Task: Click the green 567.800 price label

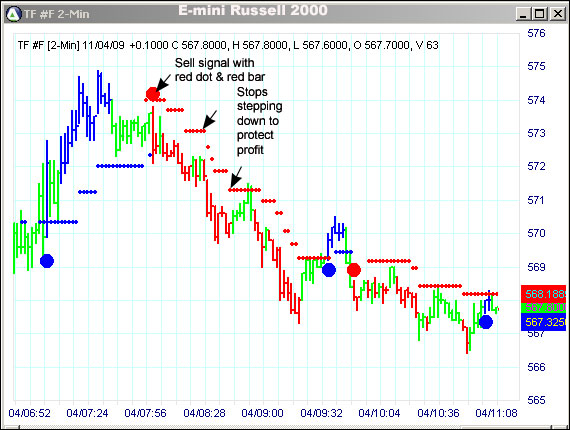Action: (543, 308)
